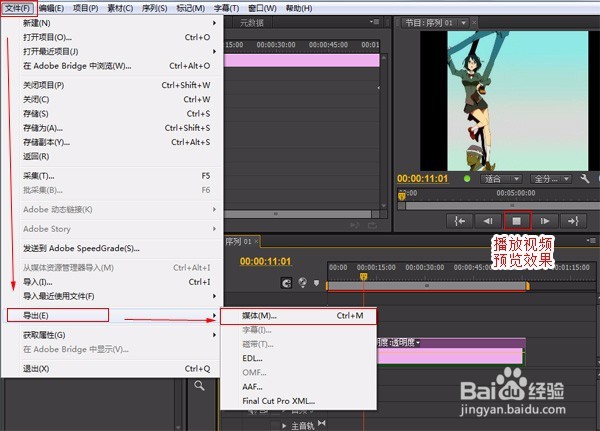The width and height of the screenshot is (600, 431).
Task: Close the 节目: 序列 01 panel
Action: (x=474, y=23)
